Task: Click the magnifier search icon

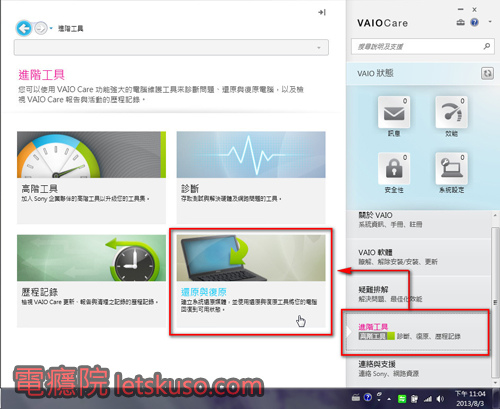Action: (x=487, y=46)
